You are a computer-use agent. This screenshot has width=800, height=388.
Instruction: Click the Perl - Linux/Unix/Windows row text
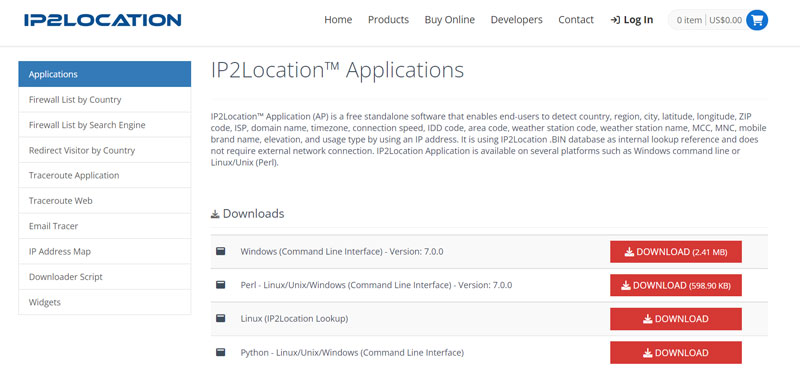[x=376, y=285]
